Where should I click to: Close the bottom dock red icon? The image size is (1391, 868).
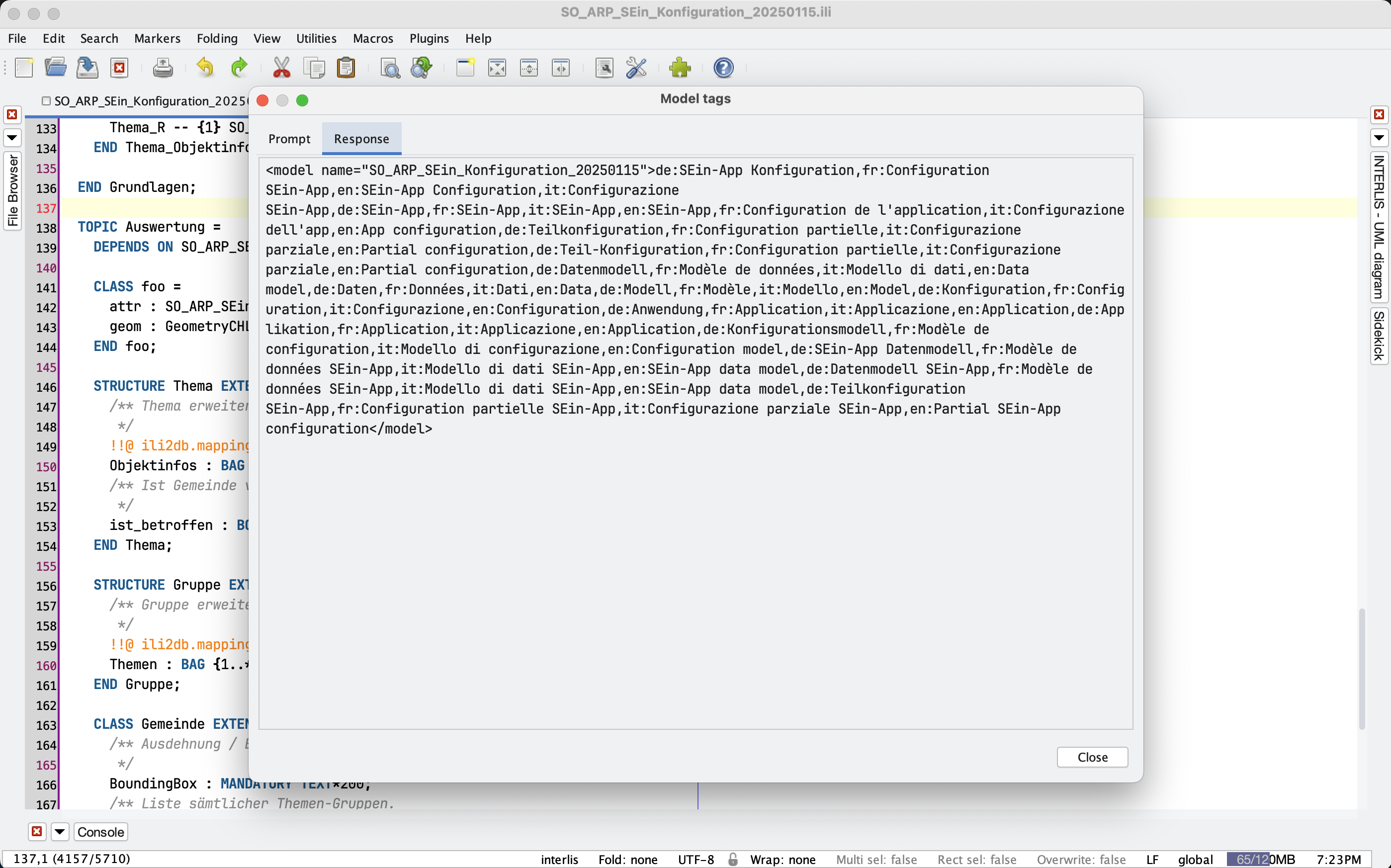click(x=37, y=831)
